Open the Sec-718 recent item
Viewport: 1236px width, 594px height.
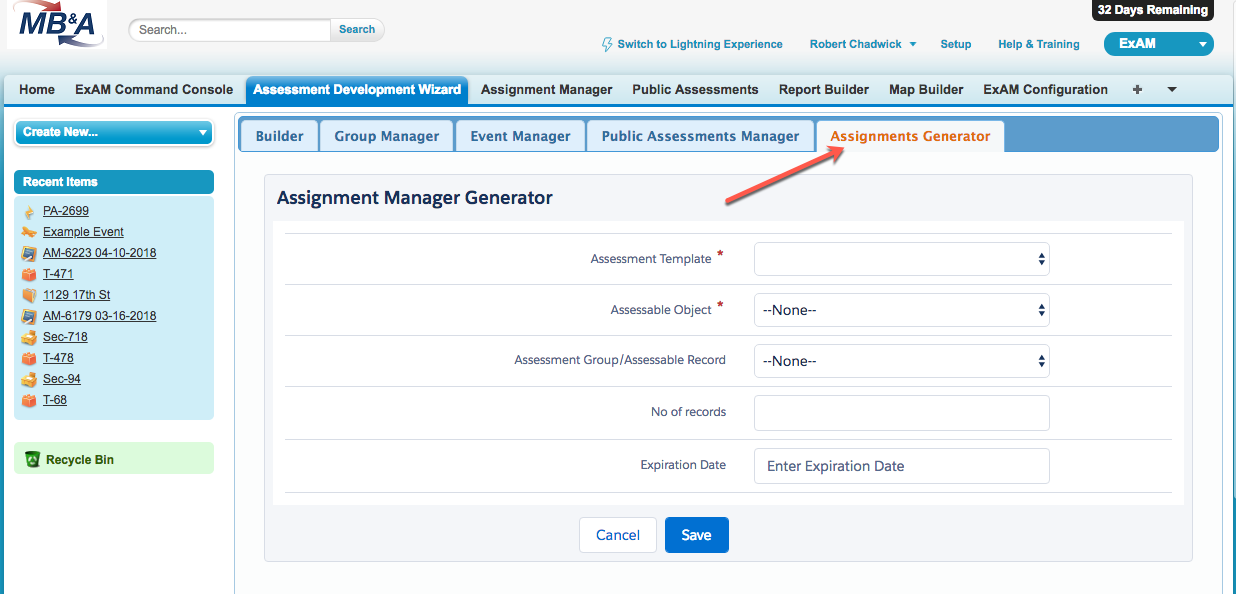pos(65,337)
